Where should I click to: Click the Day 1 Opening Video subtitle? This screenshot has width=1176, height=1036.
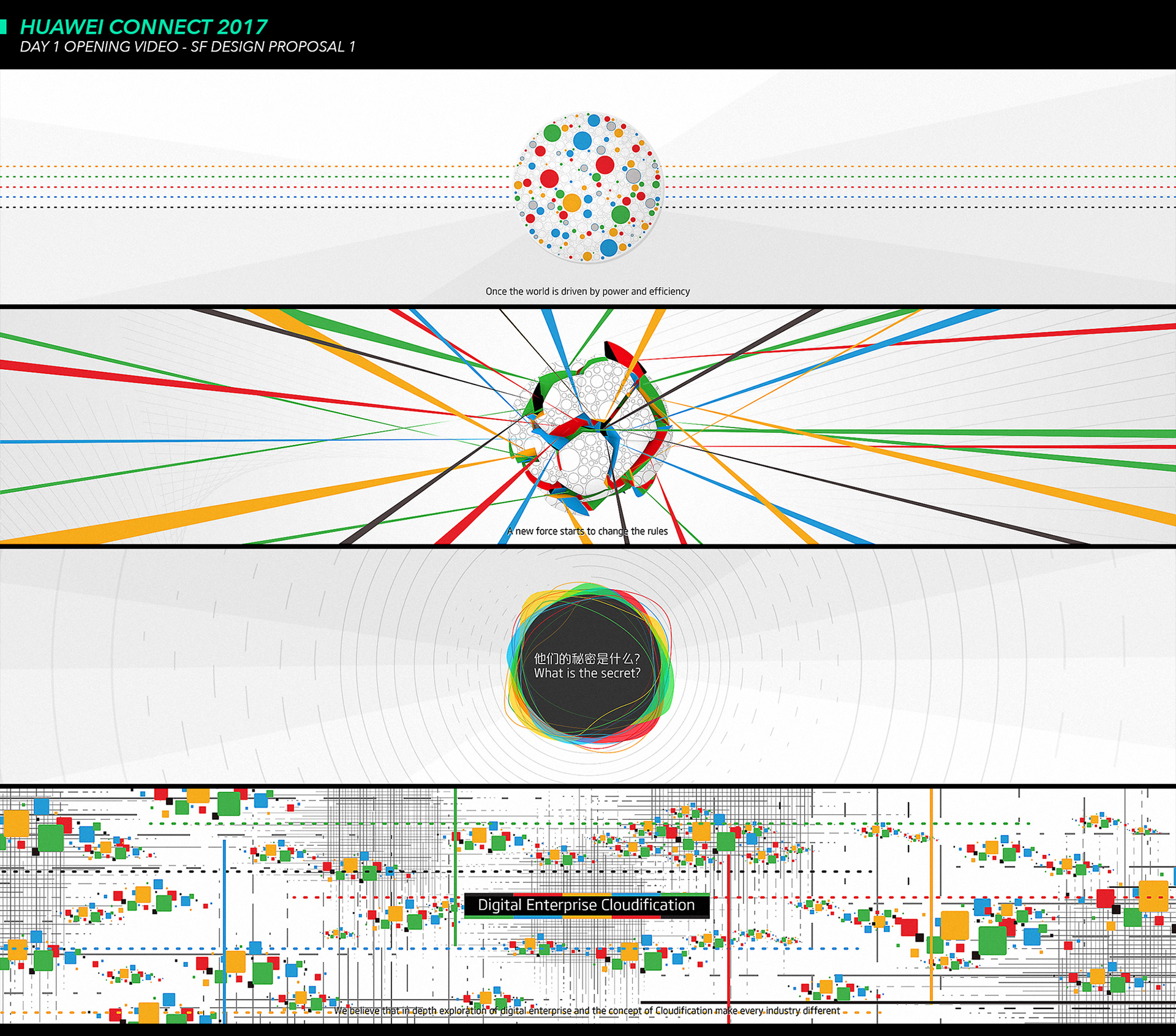[x=187, y=47]
